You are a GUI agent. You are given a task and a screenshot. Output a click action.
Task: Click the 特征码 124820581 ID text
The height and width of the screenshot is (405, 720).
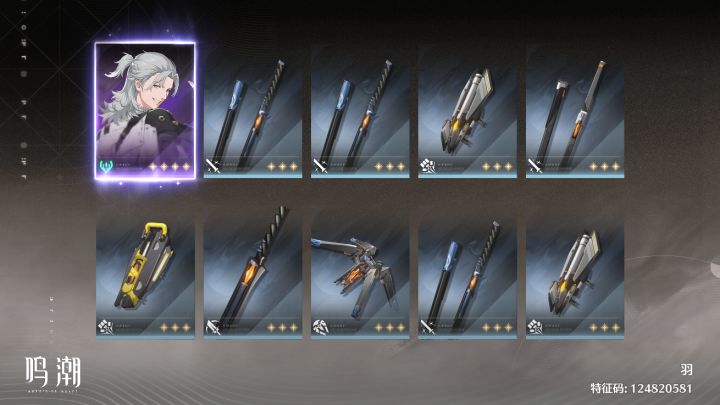pos(641,388)
